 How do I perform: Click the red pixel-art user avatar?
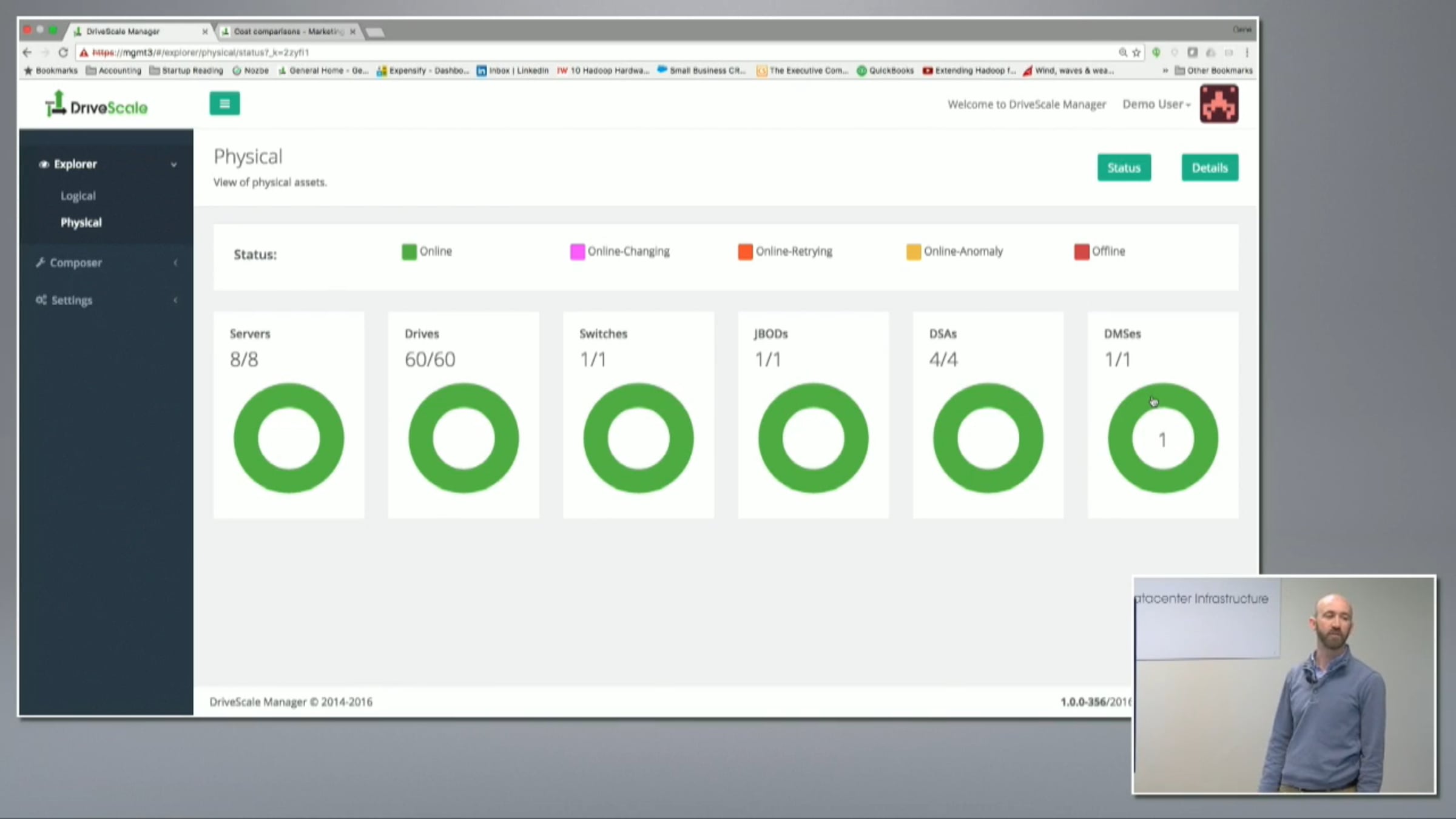(1219, 104)
